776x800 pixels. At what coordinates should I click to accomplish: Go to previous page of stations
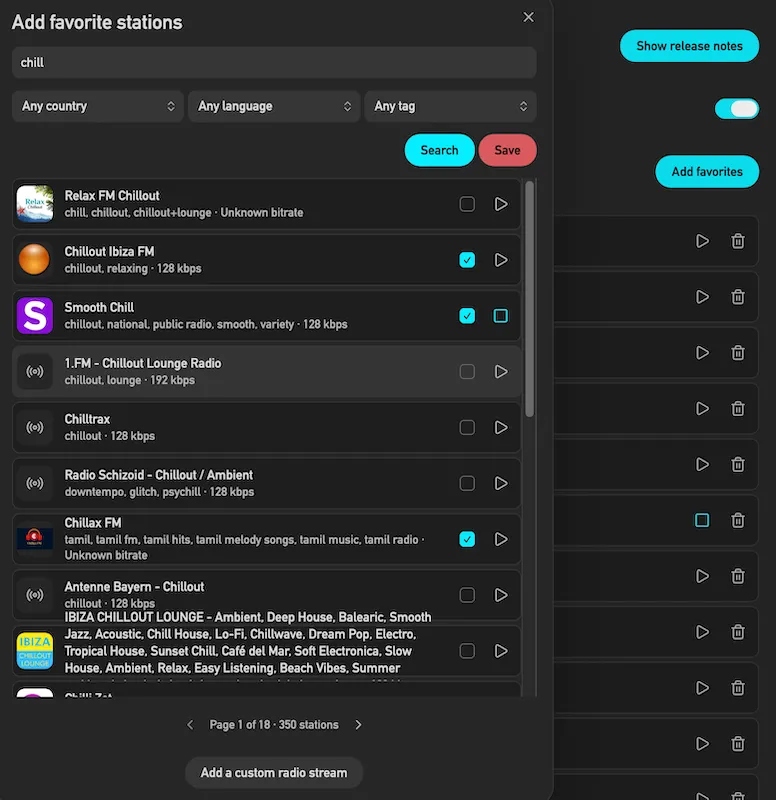pos(190,724)
